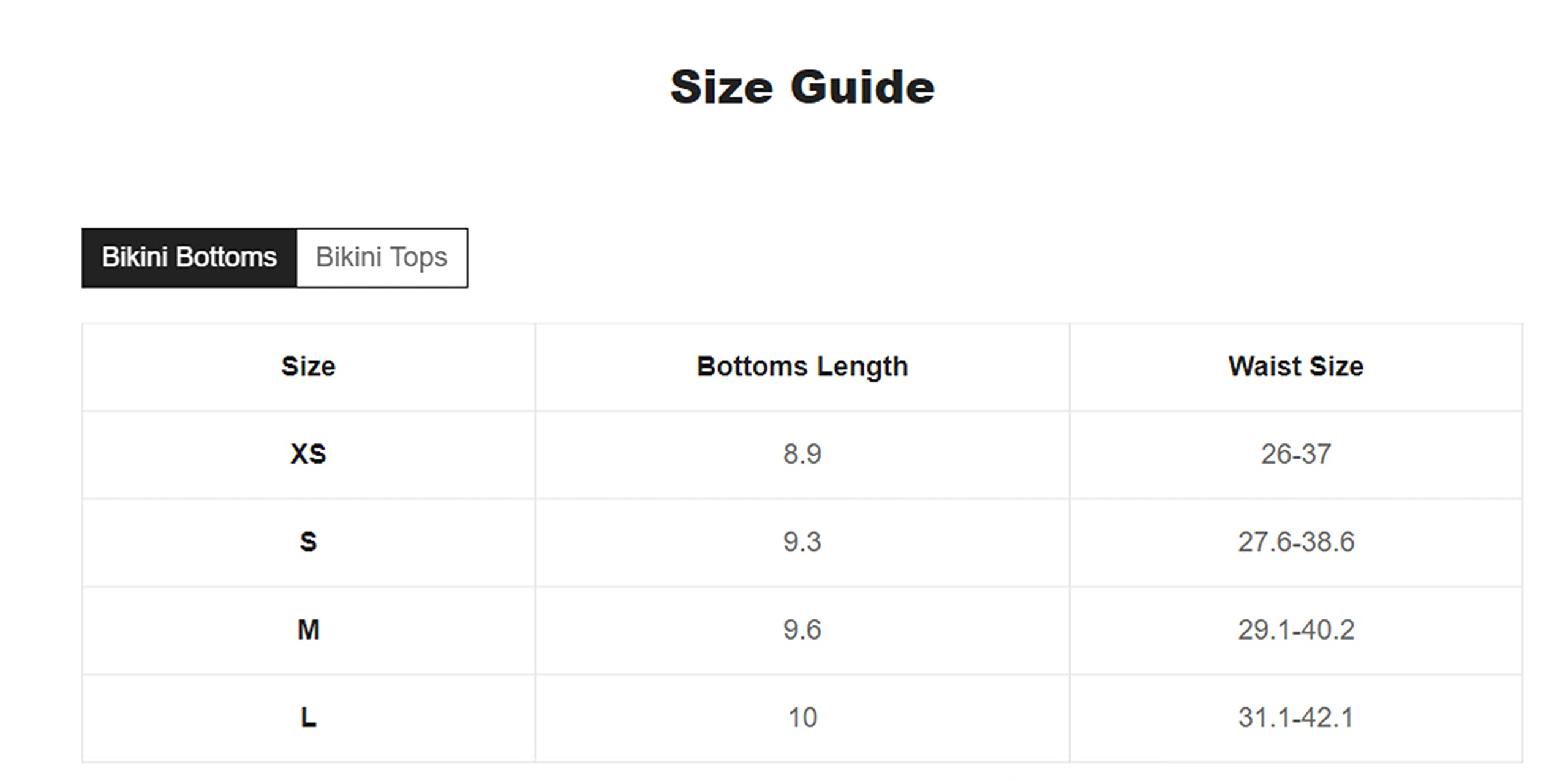Select the XS size row label

pyautogui.click(x=308, y=455)
